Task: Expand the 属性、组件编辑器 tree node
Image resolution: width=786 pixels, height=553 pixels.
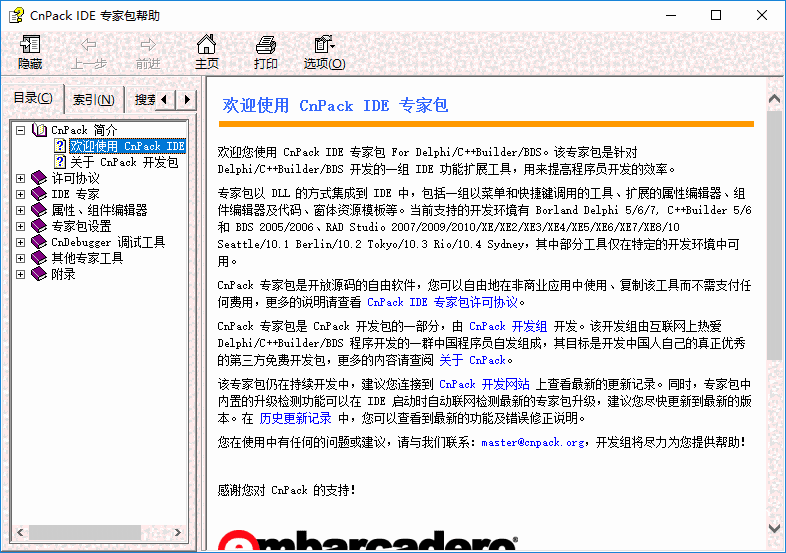Action: [x=20, y=211]
